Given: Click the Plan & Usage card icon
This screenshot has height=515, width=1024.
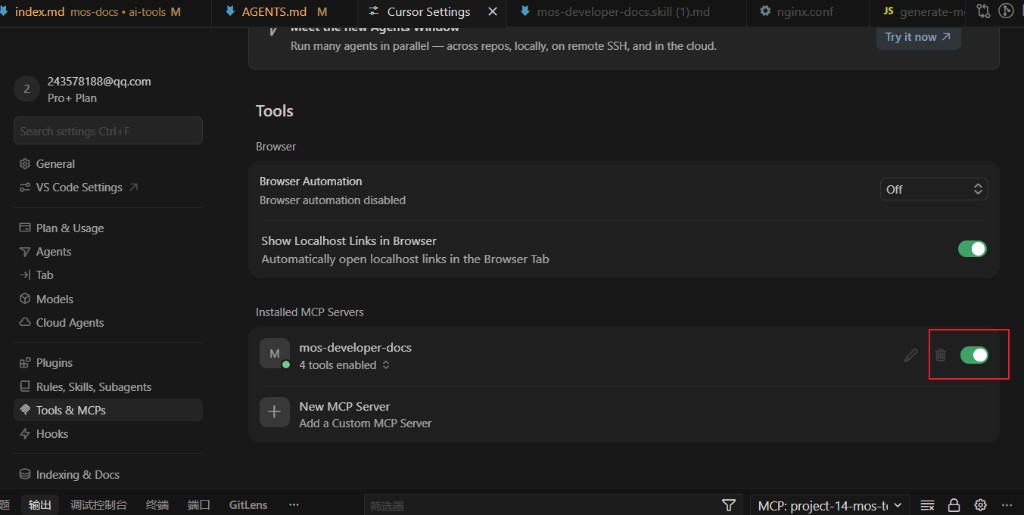Looking at the screenshot, I should [x=25, y=228].
